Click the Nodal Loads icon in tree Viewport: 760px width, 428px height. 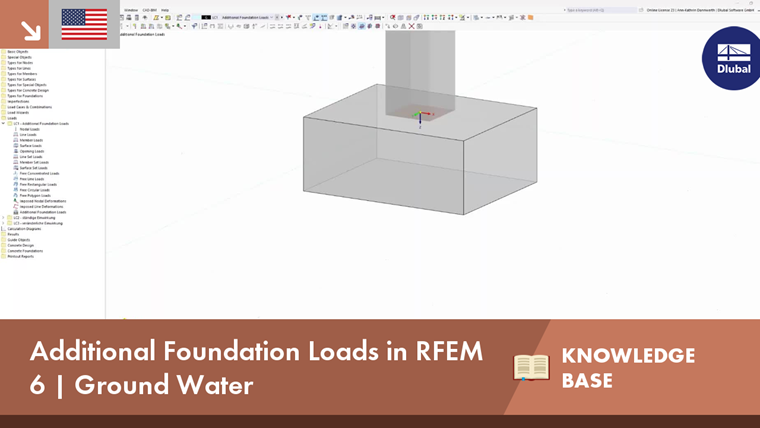click(16, 129)
